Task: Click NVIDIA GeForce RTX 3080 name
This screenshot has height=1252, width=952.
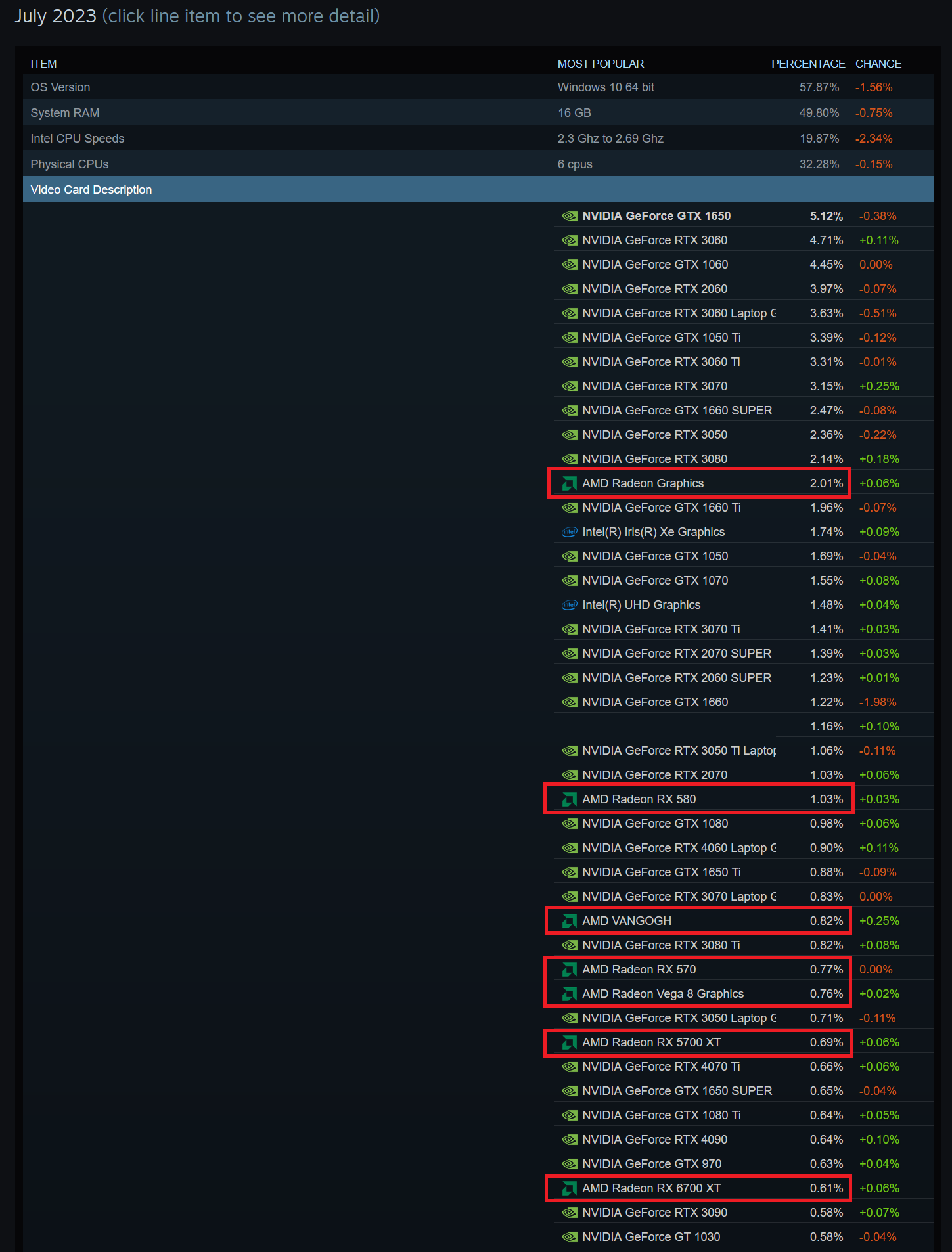Action: (654, 459)
